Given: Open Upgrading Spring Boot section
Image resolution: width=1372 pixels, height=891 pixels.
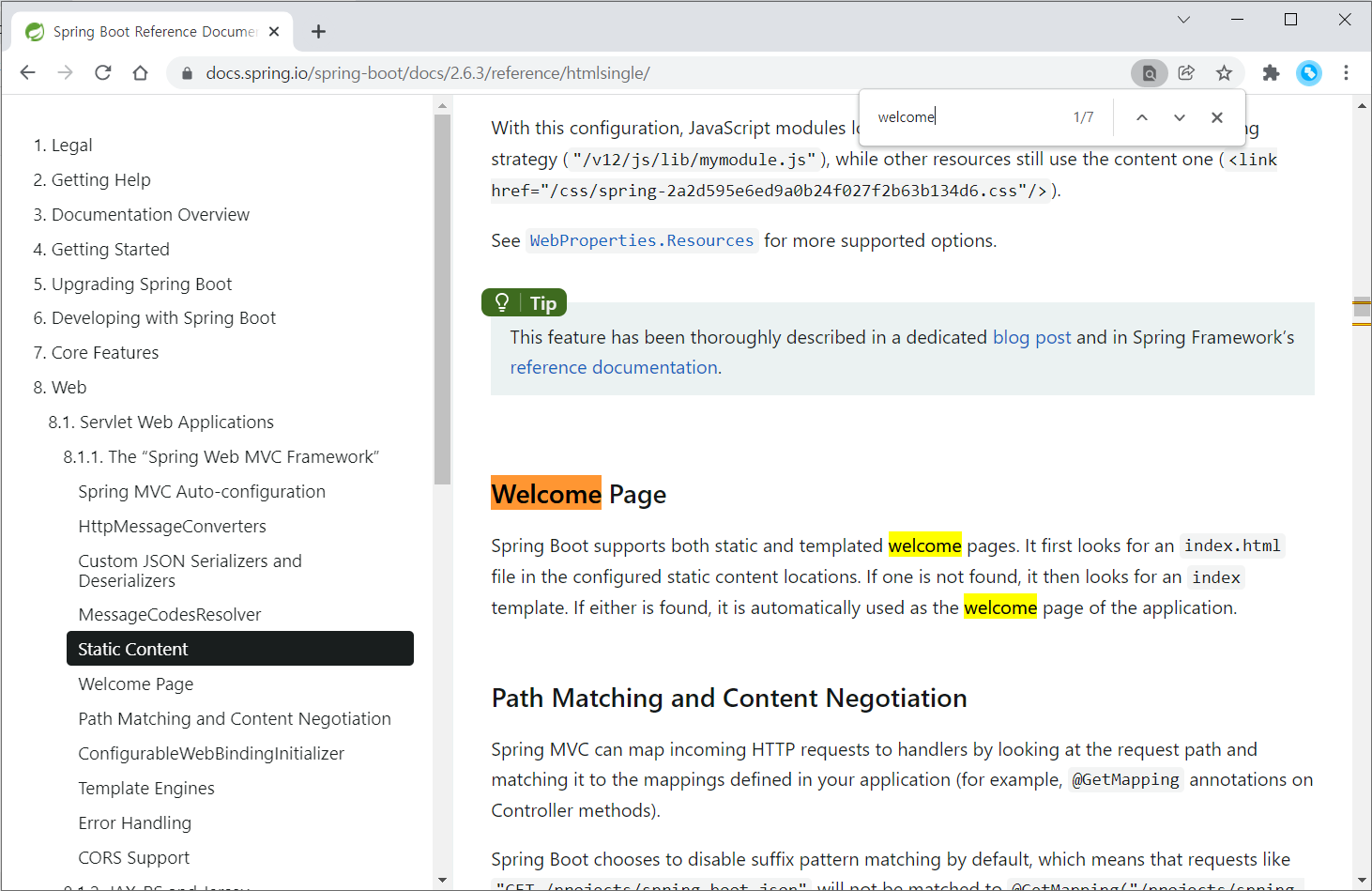Looking at the screenshot, I should click(x=132, y=284).
